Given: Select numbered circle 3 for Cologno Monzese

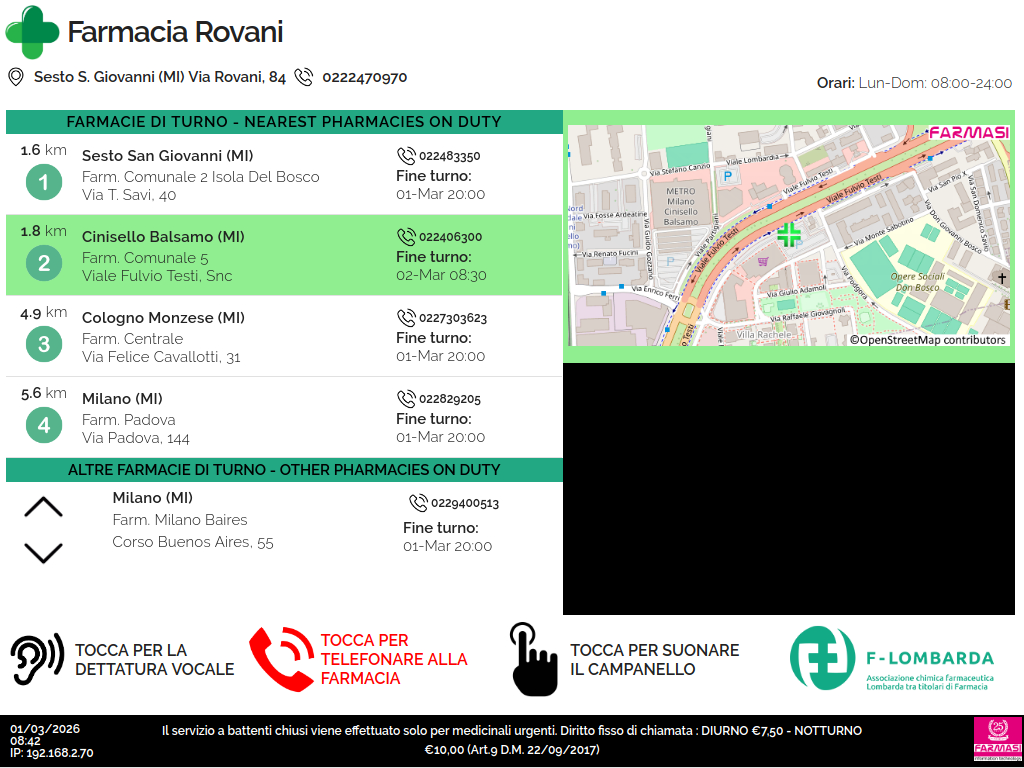Looking at the screenshot, I should [x=43, y=345].
